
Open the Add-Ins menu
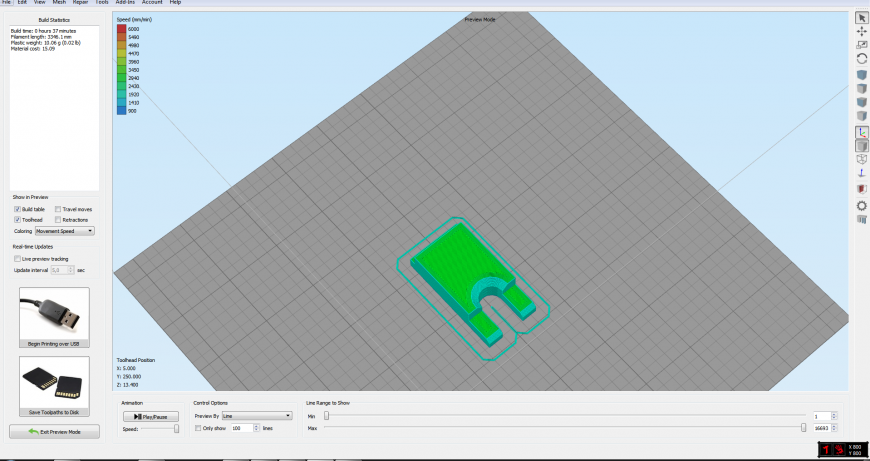[125, 2]
